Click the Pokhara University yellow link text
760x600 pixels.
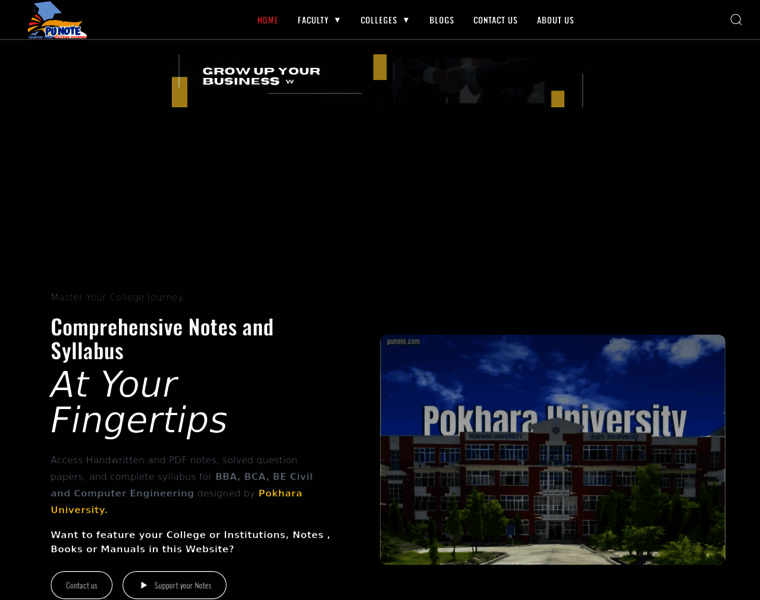tap(176, 501)
